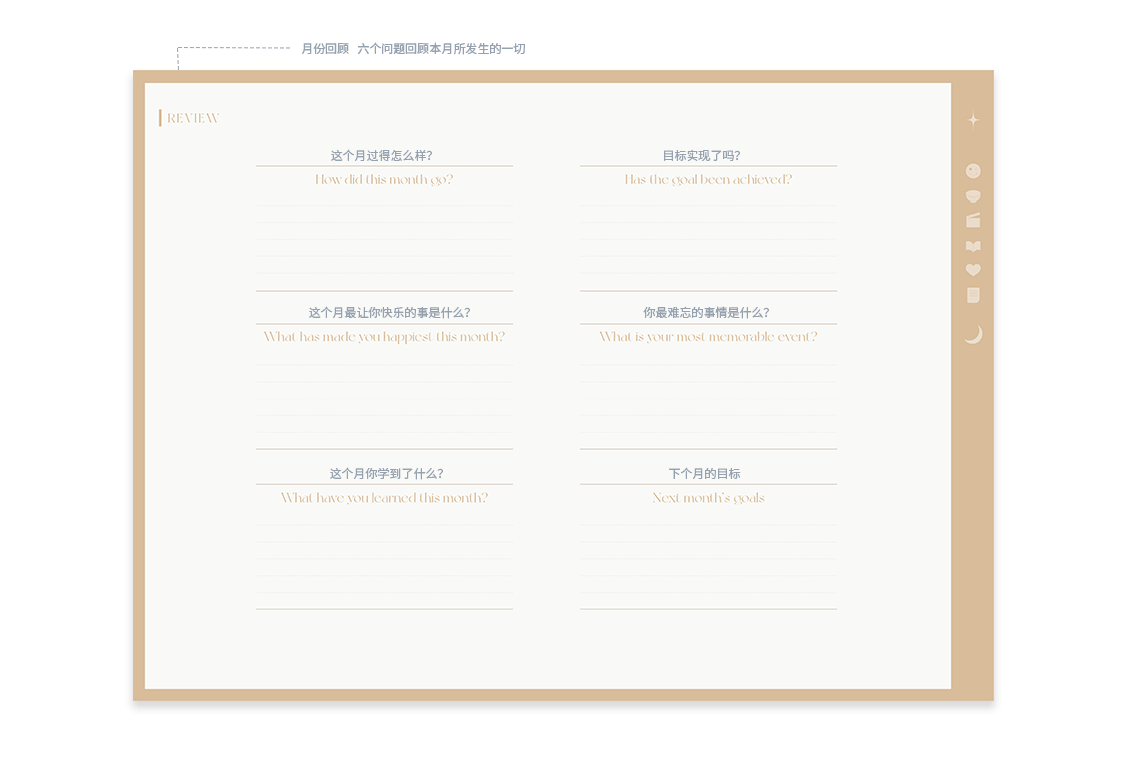This screenshot has height=770, width=1121.
Task: Write in lines under Has the goal been achieved?
Action: point(708,240)
